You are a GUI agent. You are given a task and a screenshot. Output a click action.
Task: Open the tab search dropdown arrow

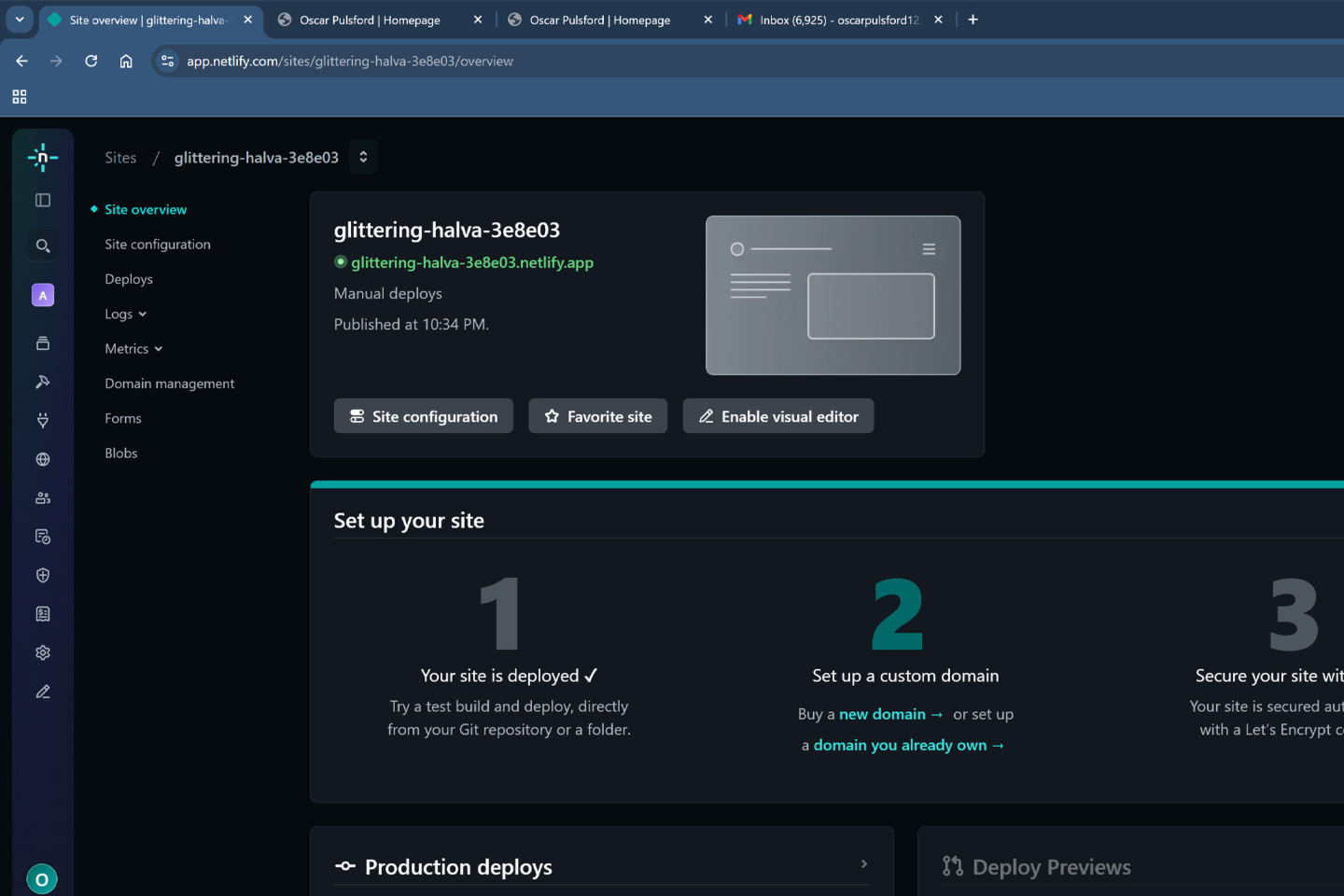coord(20,20)
